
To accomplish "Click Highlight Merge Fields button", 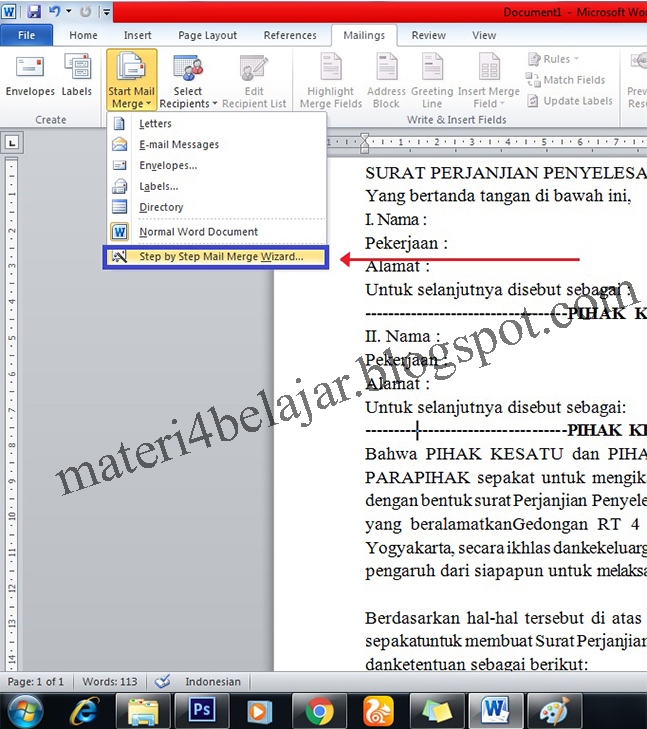I will pyautogui.click(x=330, y=81).
